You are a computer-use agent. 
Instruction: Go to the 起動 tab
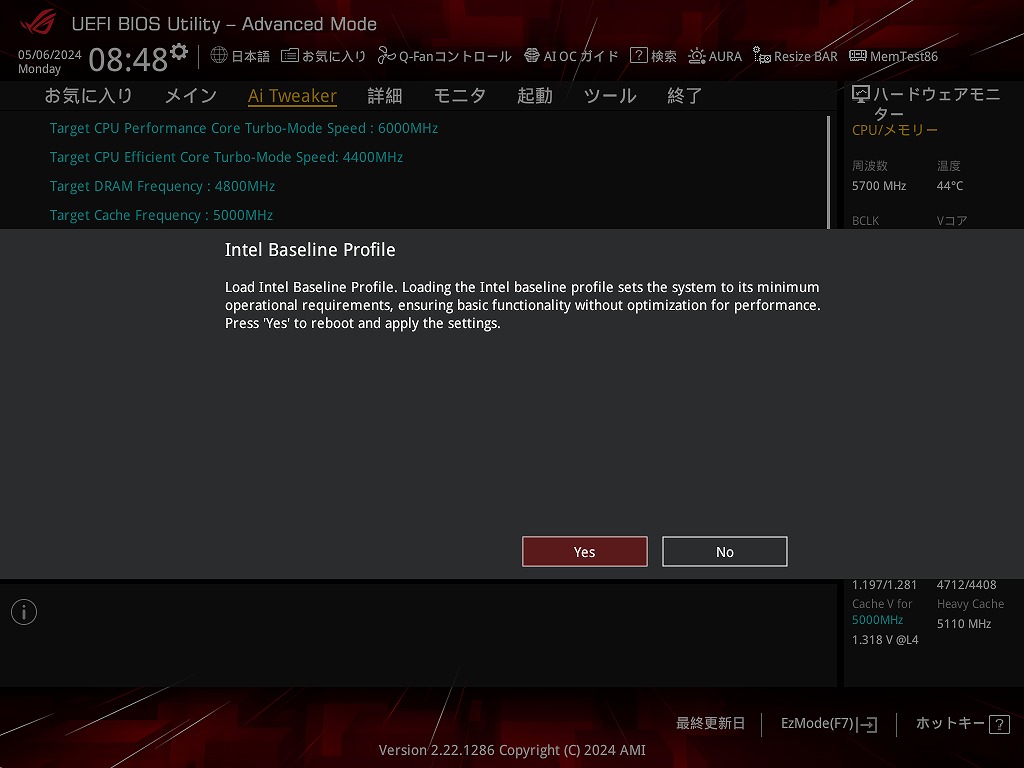pyautogui.click(x=535, y=96)
